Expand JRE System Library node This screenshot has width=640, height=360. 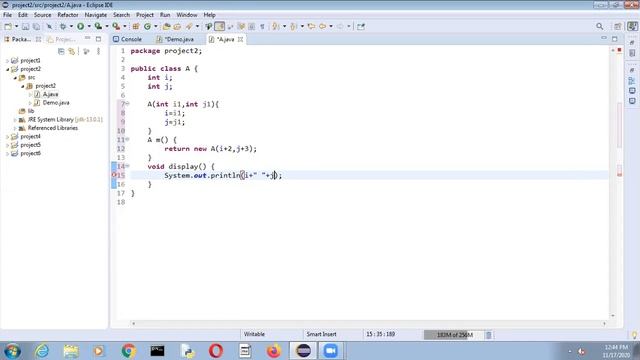[15, 120]
